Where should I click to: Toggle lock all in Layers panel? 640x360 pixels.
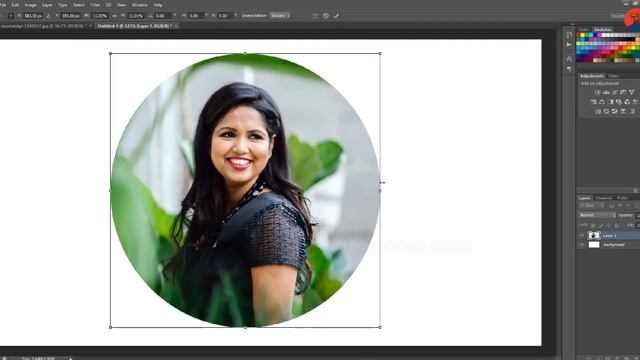click(616, 226)
